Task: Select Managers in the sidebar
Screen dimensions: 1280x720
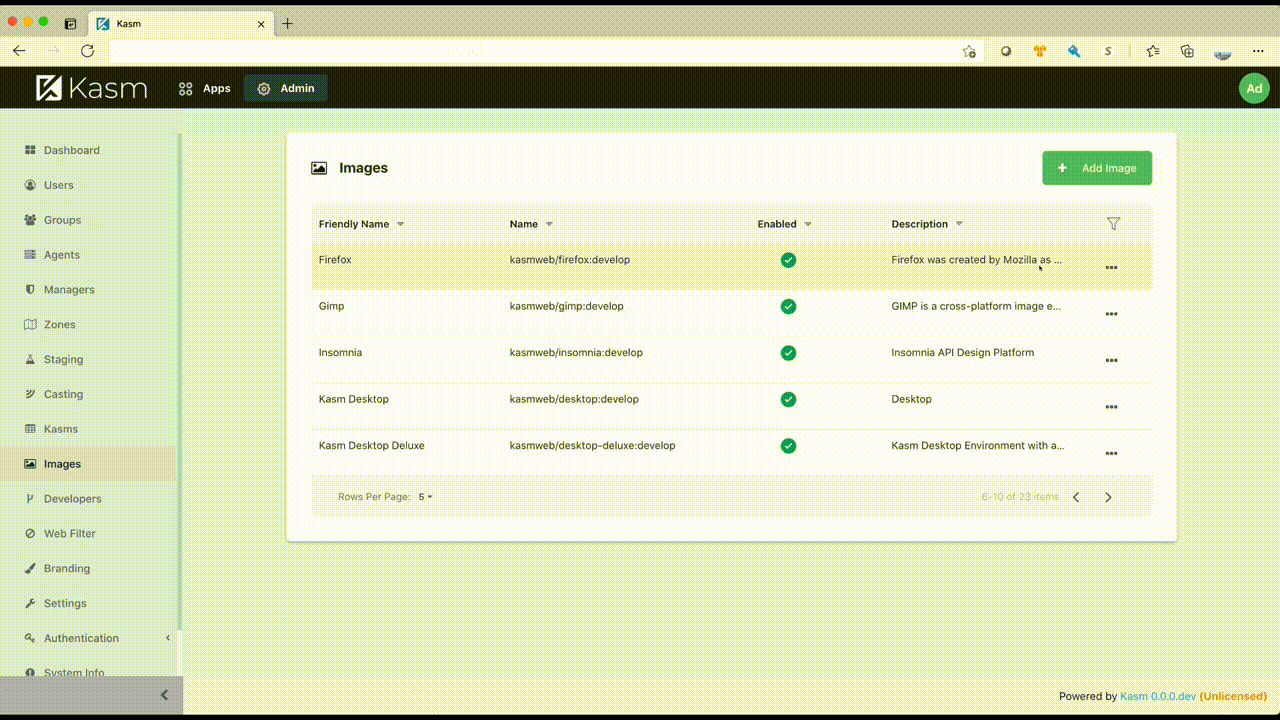Action: tap(69, 290)
